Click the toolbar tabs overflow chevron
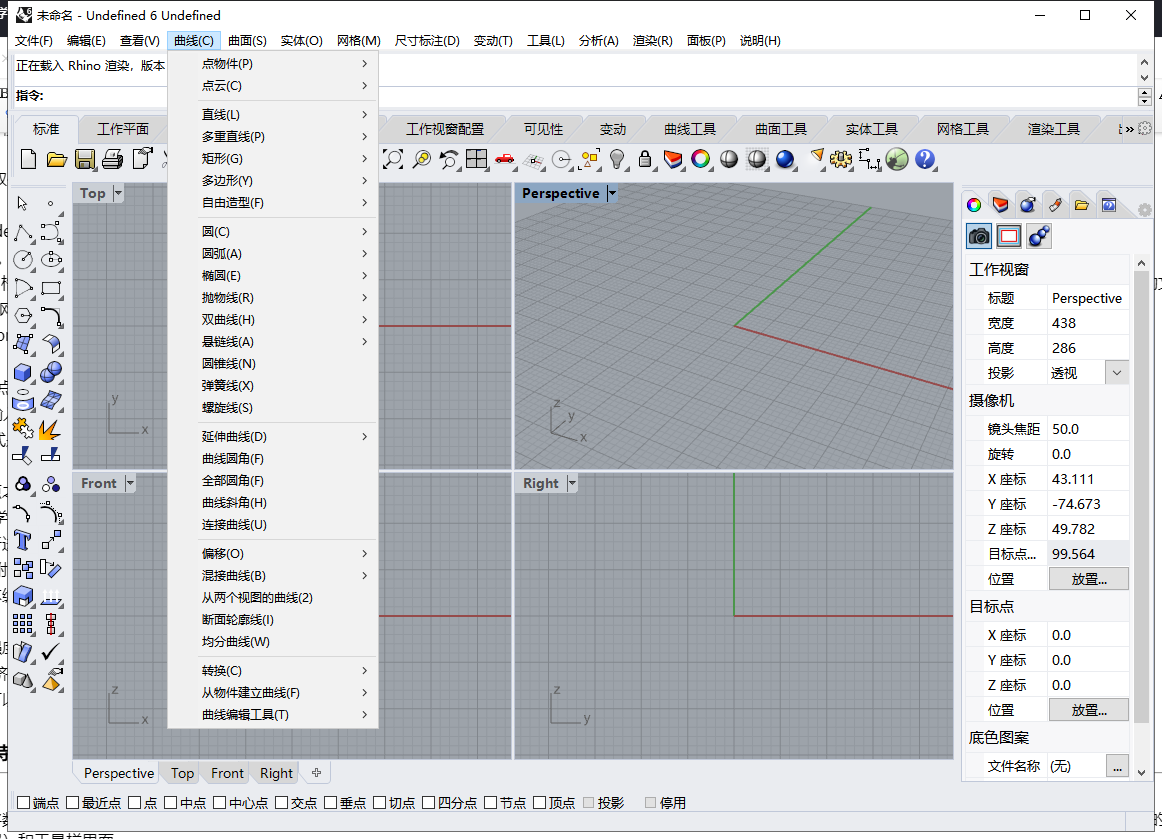This screenshot has width=1162, height=839. [x=1129, y=129]
